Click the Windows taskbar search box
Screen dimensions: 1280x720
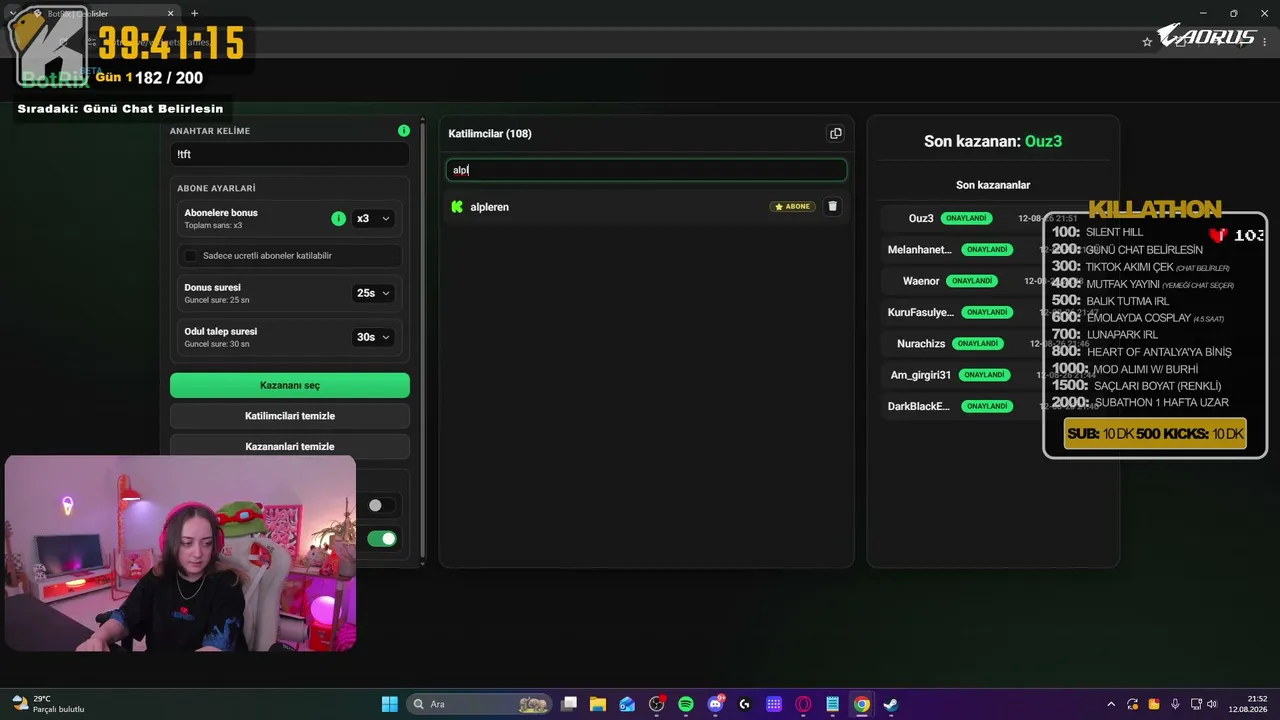[480, 704]
